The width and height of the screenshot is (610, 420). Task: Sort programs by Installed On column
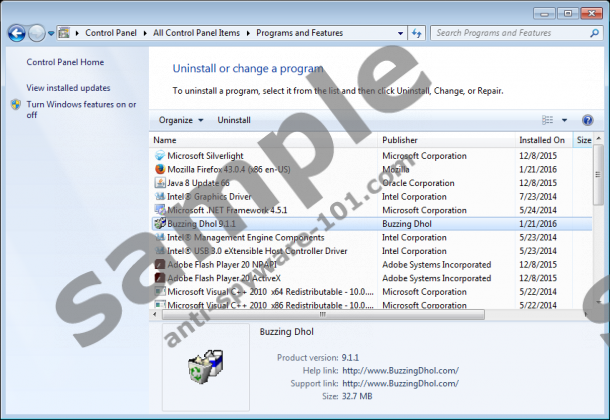(541, 140)
